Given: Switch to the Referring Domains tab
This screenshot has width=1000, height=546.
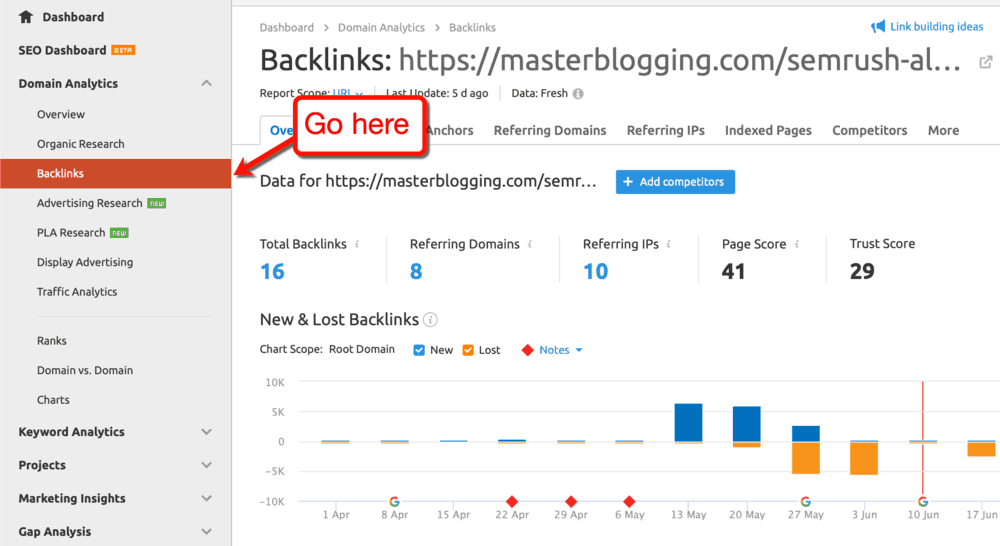Looking at the screenshot, I should click(550, 131).
